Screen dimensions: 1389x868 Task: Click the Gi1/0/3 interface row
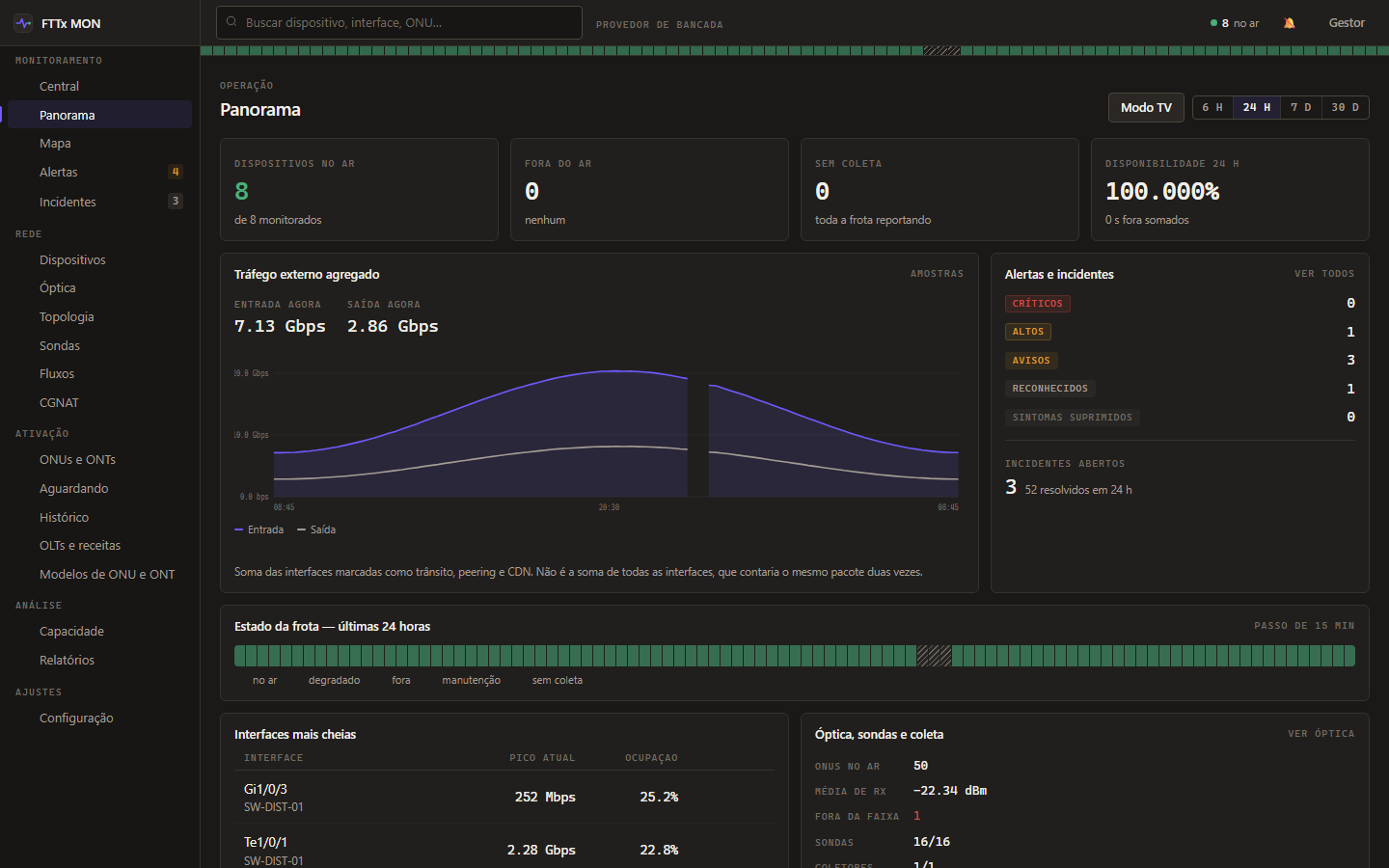point(504,797)
